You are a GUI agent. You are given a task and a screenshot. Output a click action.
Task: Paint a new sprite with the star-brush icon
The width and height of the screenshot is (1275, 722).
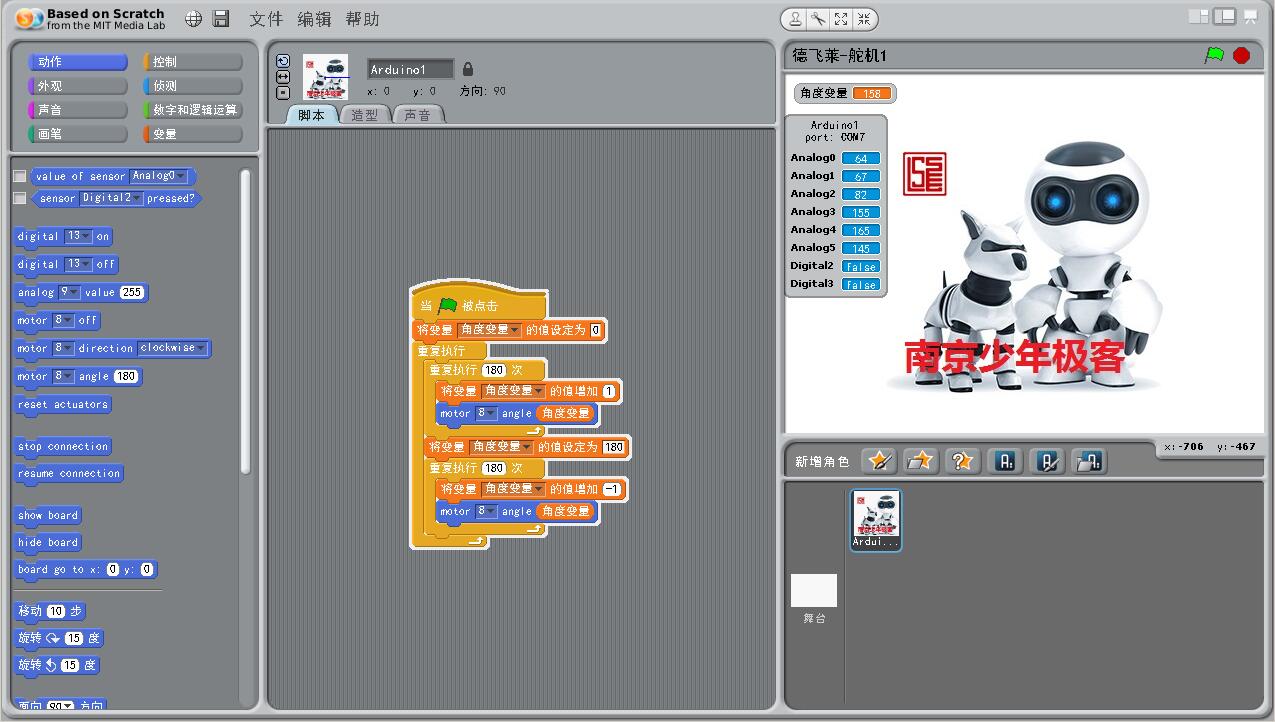(x=879, y=460)
